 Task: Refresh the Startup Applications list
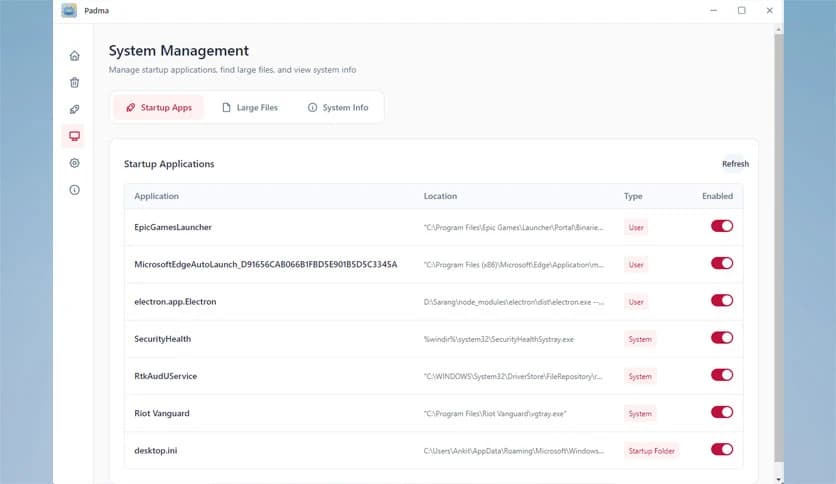tap(735, 164)
